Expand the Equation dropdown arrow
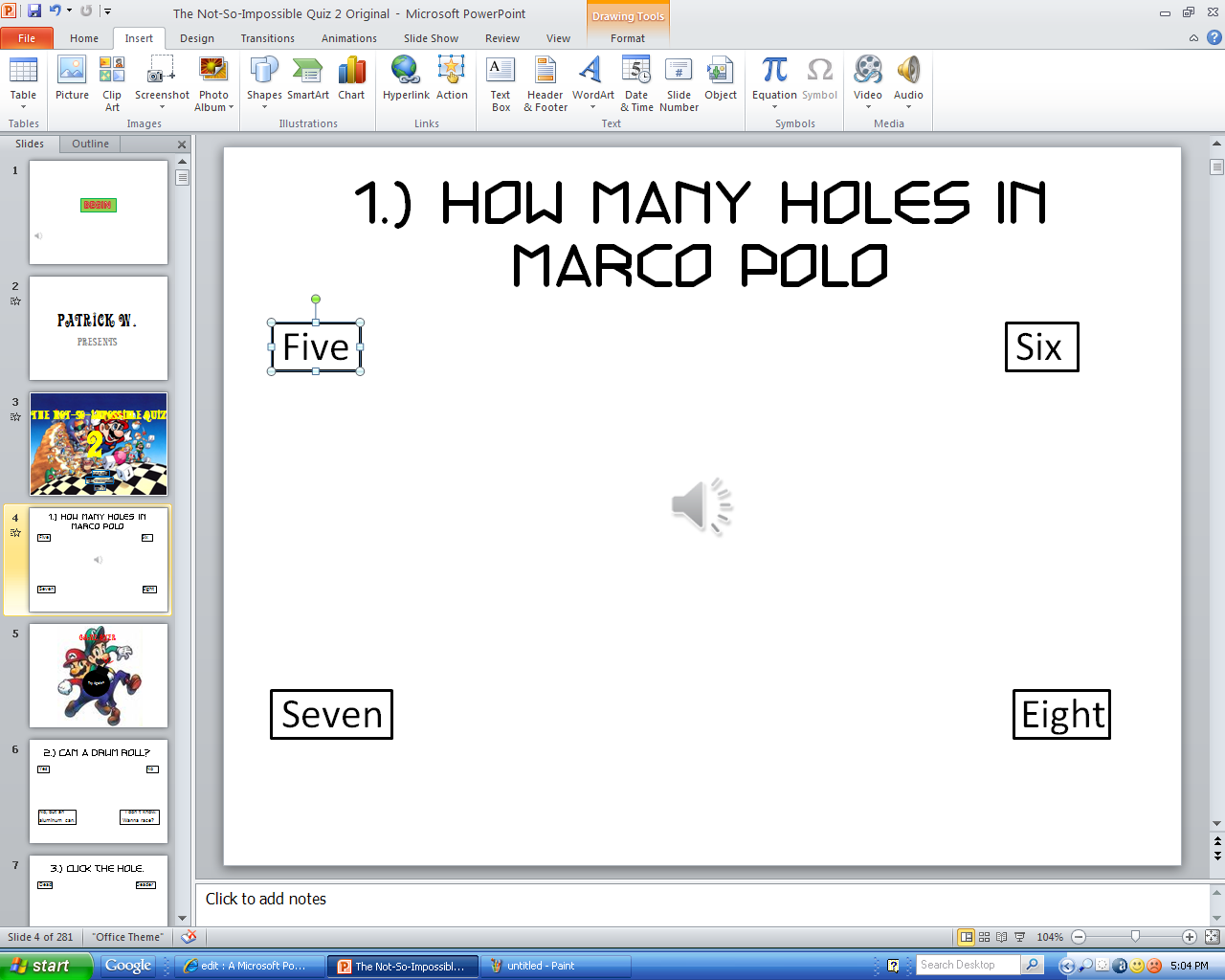The width and height of the screenshot is (1225, 980). coord(774,107)
